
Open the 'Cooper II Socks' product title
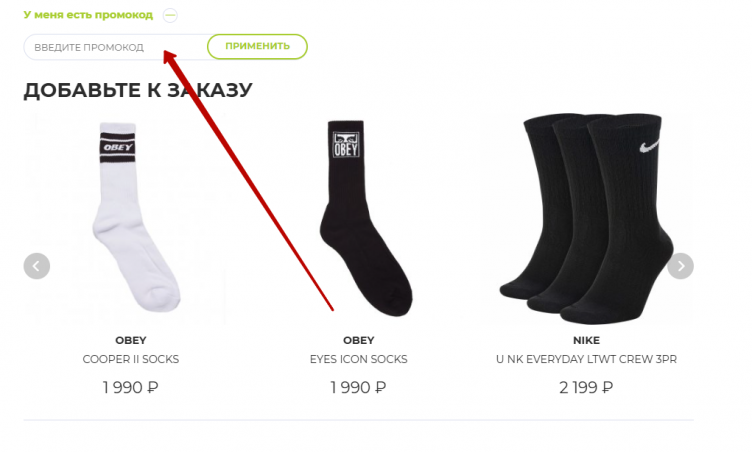pyautogui.click(x=130, y=359)
